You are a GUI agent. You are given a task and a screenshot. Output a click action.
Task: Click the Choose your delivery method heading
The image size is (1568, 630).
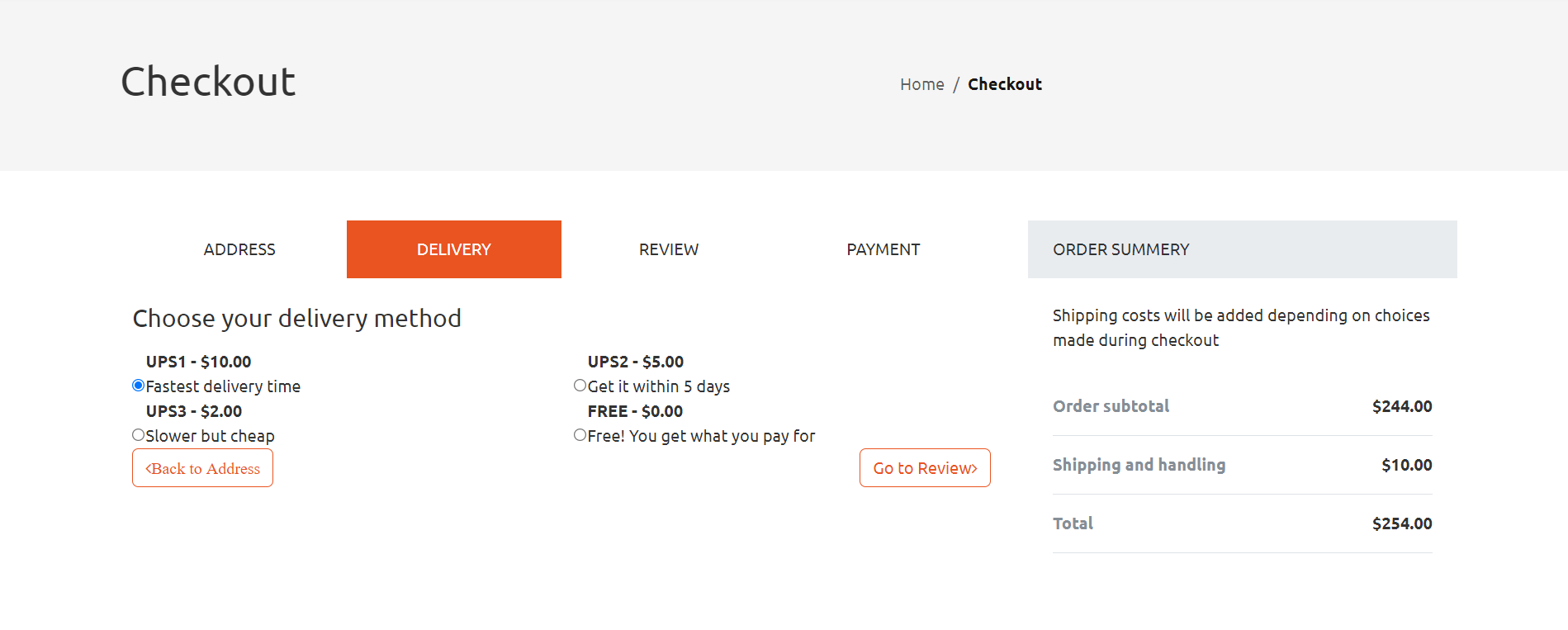[x=297, y=318]
